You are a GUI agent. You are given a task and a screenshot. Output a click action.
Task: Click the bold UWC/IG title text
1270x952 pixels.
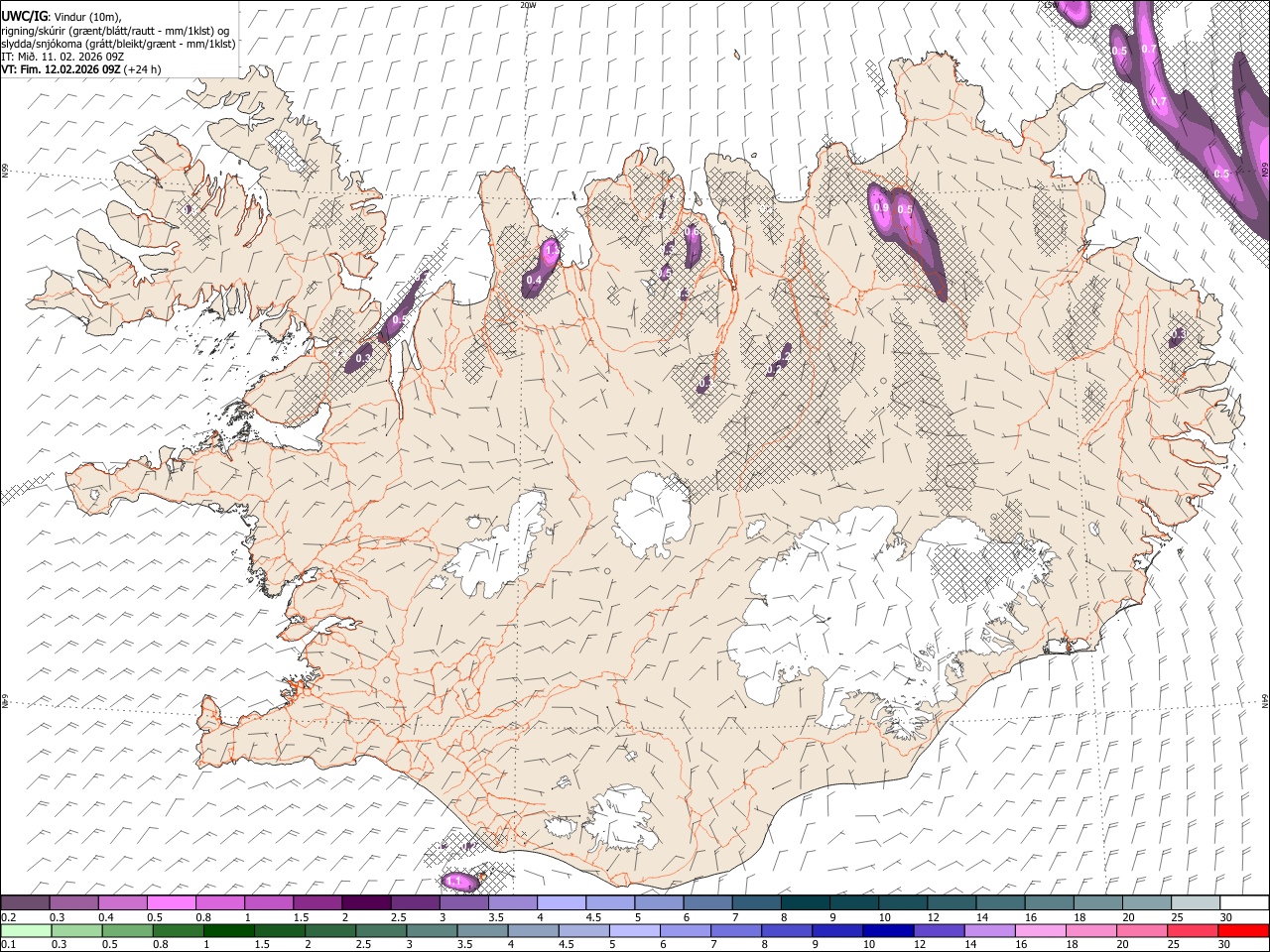click(x=24, y=16)
